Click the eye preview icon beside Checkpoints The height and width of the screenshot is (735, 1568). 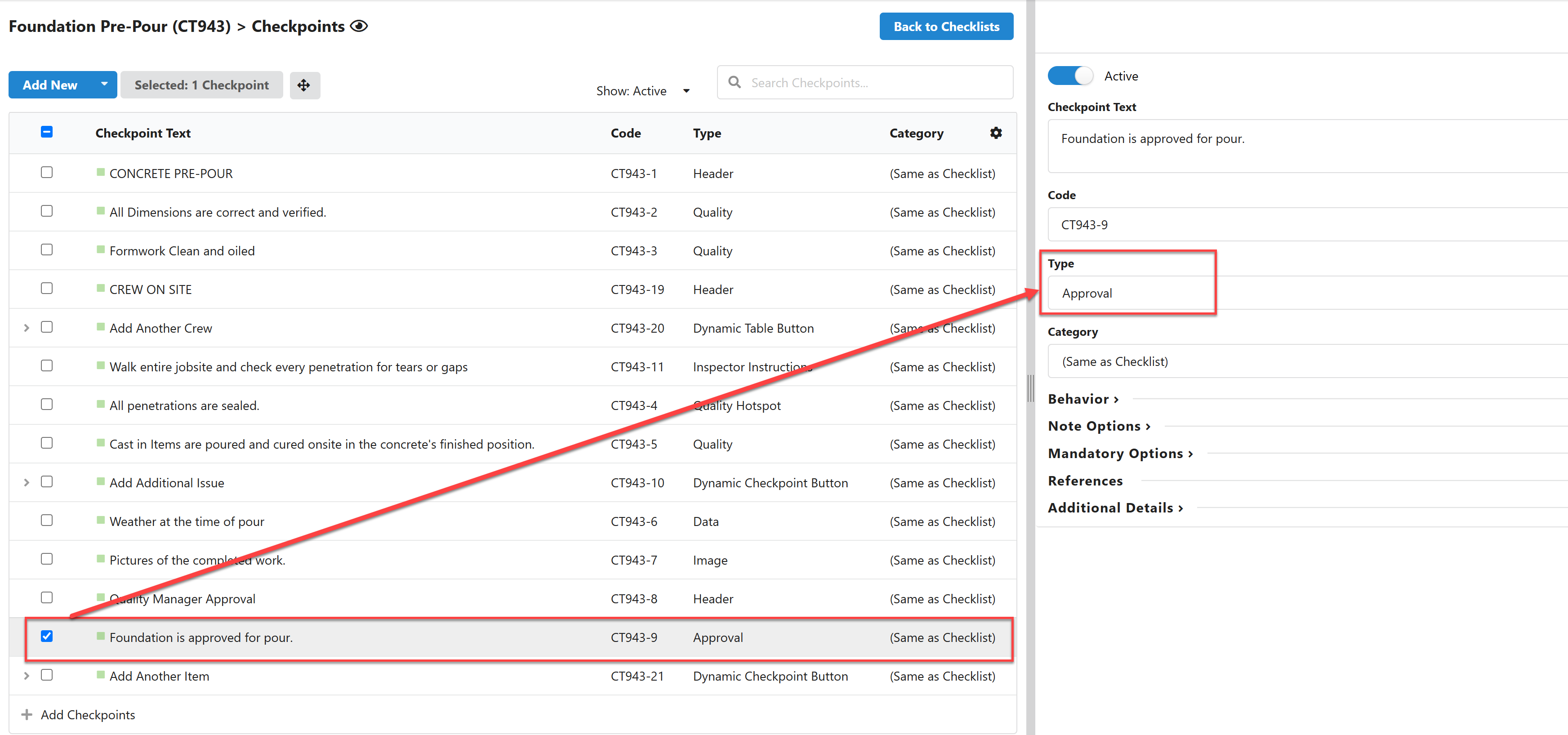coord(359,26)
